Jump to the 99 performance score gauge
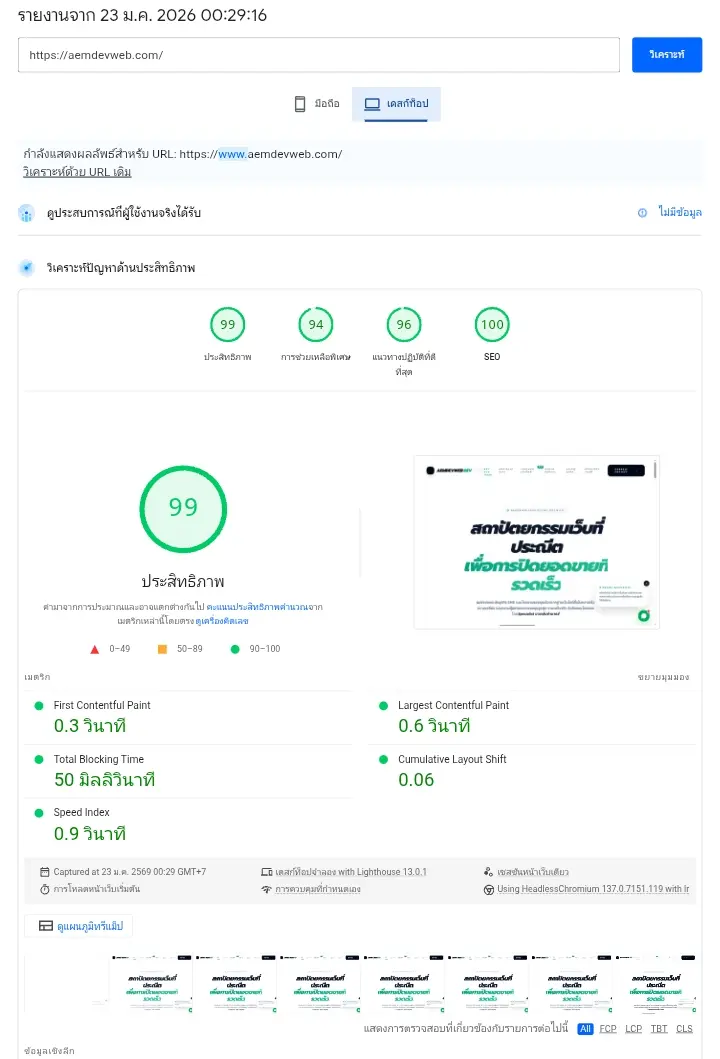The height and width of the screenshot is (1059, 720). [x=227, y=325]
